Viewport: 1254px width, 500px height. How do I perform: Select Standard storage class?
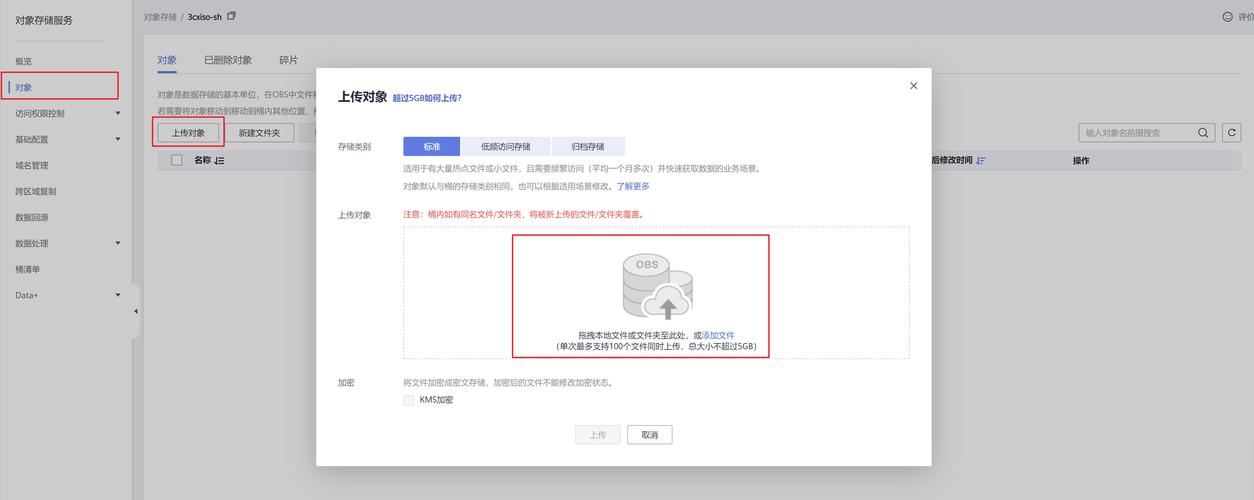(431, 146)
